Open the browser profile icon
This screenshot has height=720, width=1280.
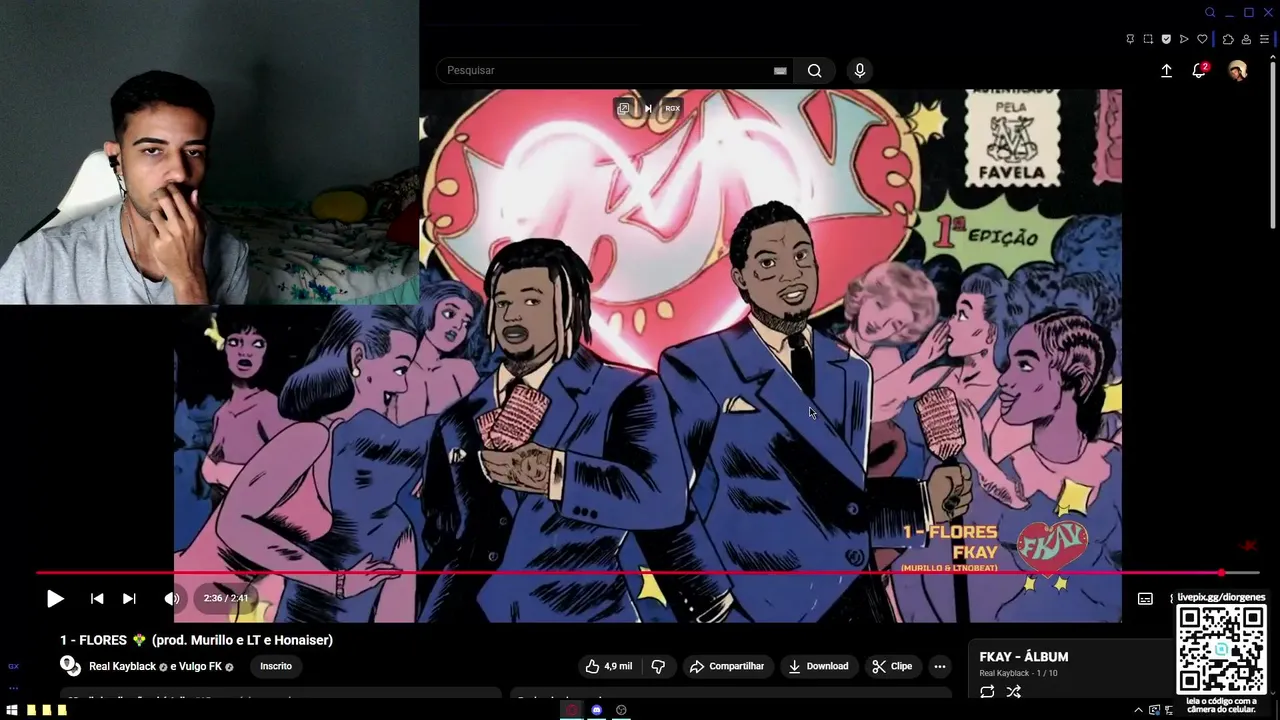1246,39
